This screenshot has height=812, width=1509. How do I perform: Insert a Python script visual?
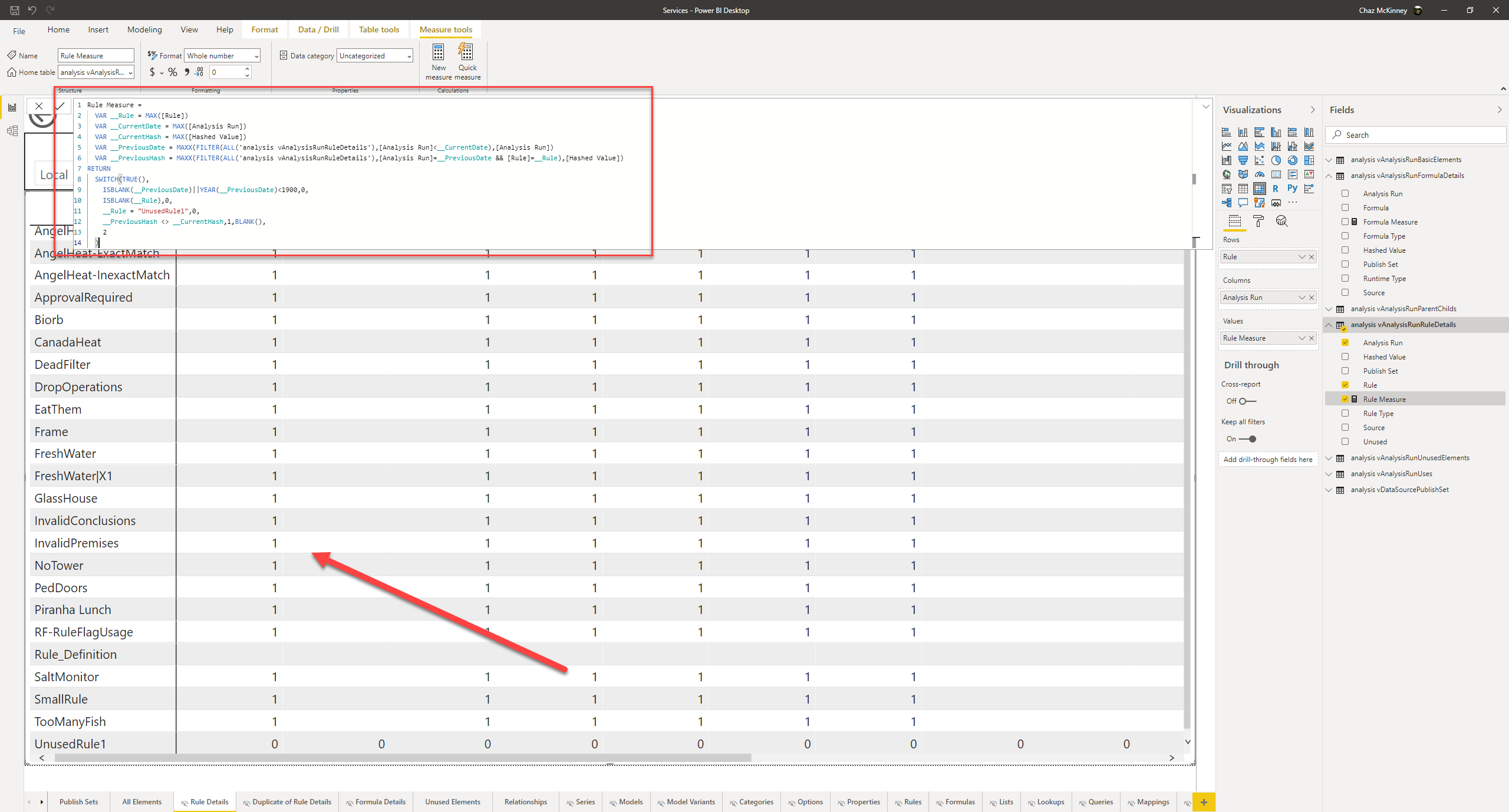[1292, 189]
